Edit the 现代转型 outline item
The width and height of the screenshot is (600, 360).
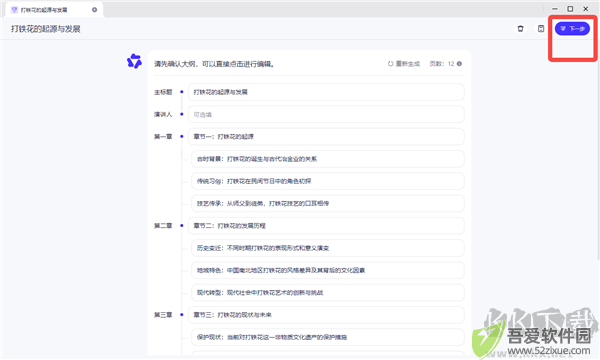[328, 293]
